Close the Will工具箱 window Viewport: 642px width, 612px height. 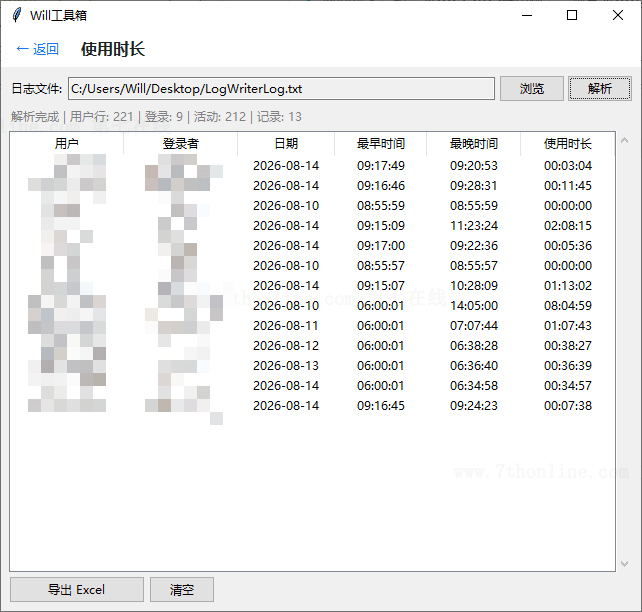click(x=618, y=16)
